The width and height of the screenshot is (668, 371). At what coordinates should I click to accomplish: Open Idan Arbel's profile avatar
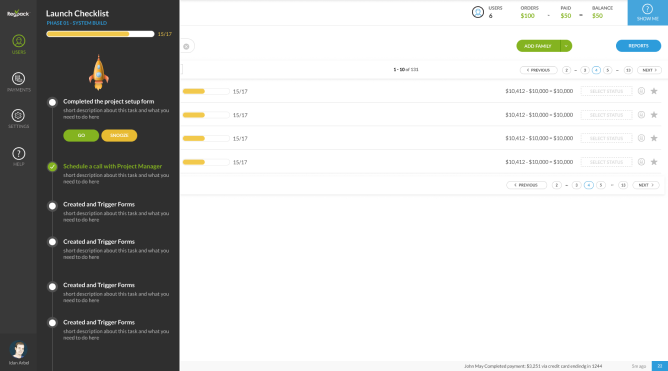pyautogui.click(x=18, y=350)
